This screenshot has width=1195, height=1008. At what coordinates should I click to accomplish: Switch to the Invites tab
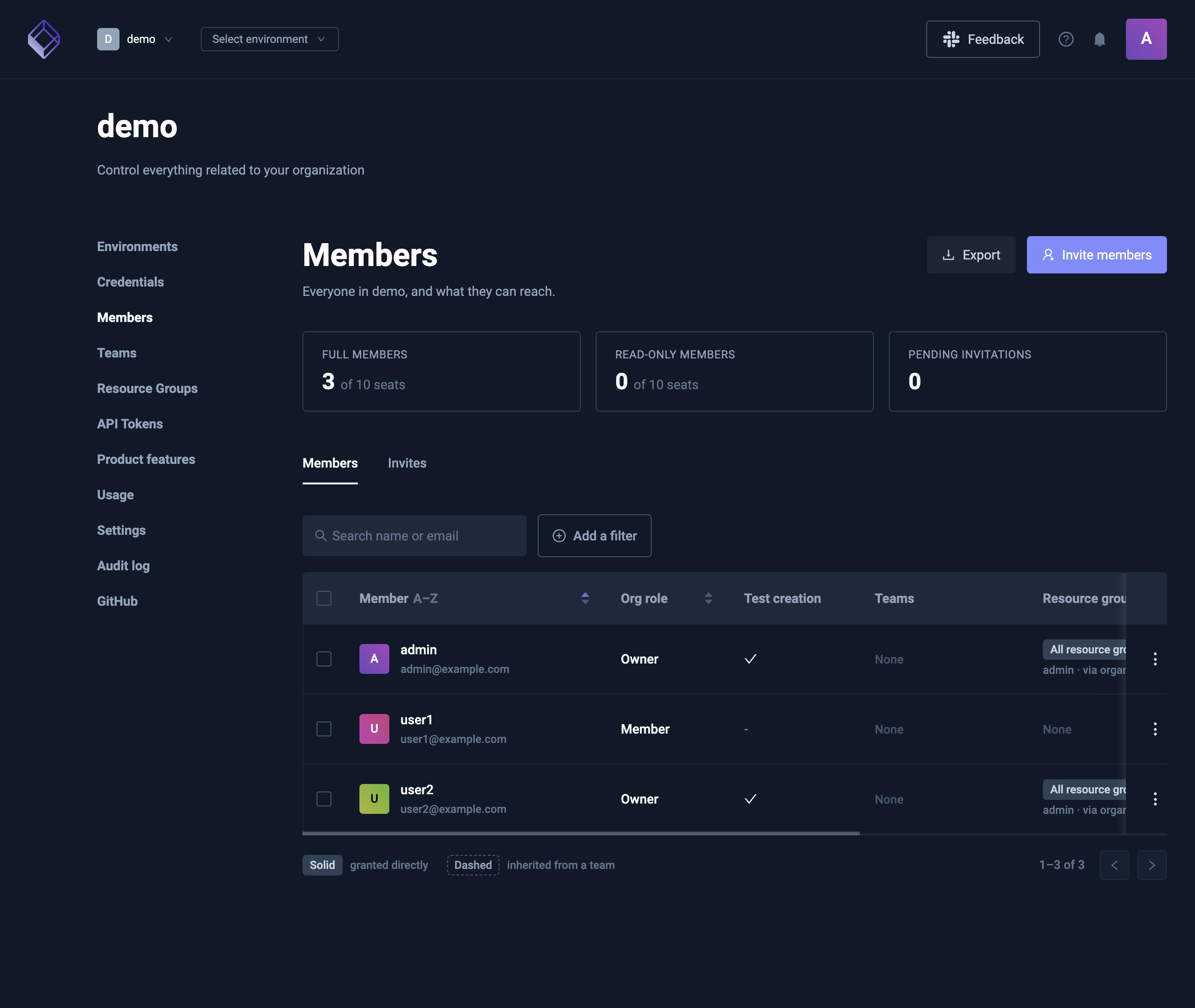[x=407, y=463]
